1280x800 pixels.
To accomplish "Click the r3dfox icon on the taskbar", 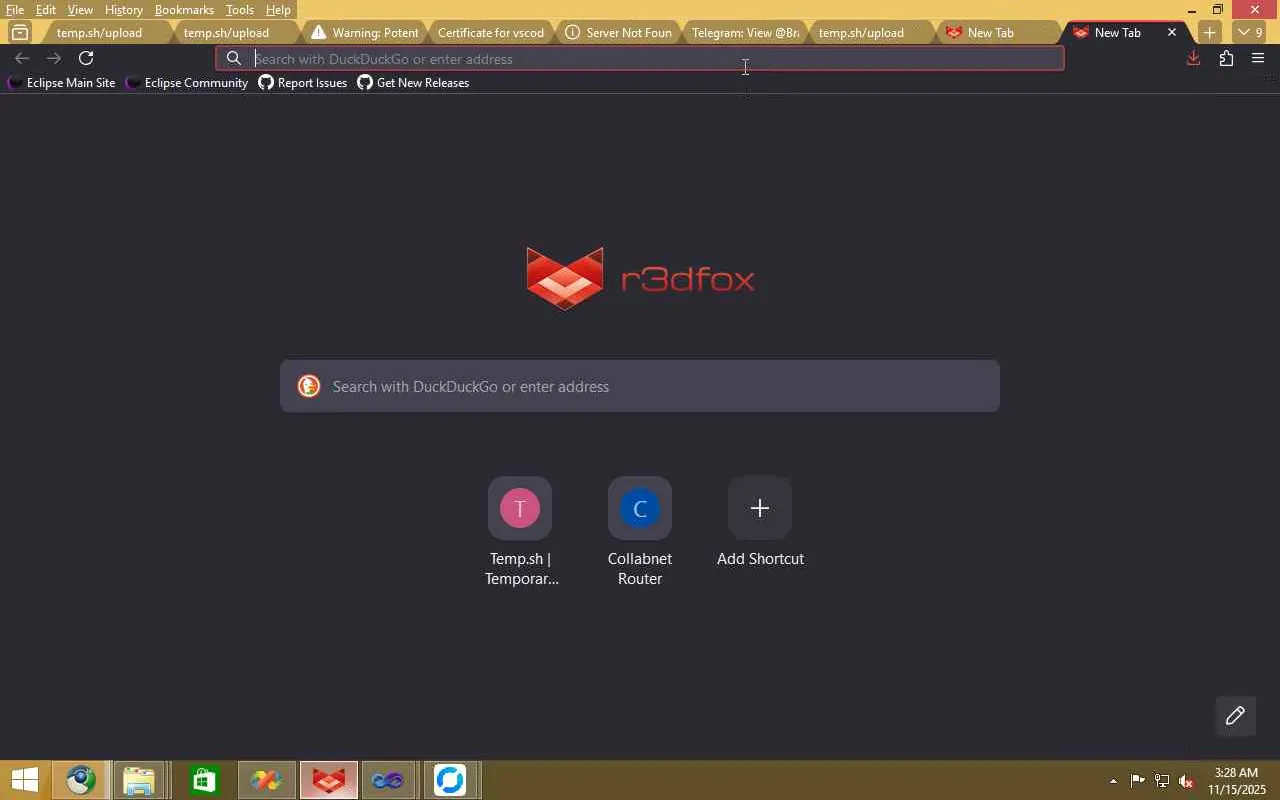I will tap(329, 780).
